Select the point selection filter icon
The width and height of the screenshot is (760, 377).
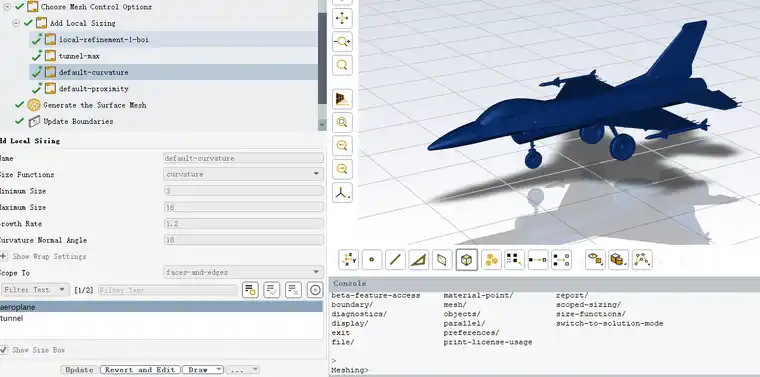tap(372, 260)
